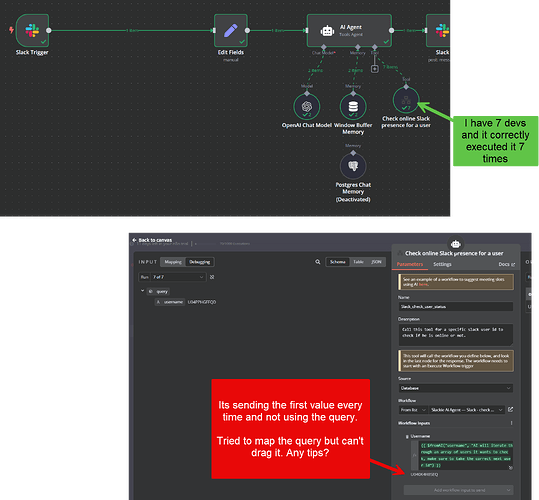
Task: Show input as JSON
Action: point(376,262)
